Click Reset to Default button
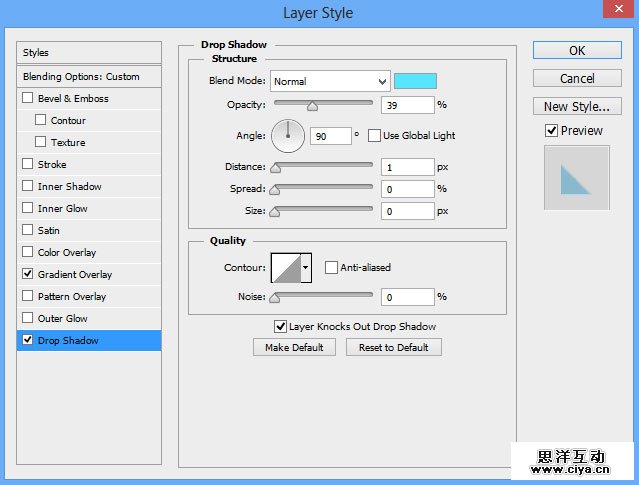 point(393,347)
